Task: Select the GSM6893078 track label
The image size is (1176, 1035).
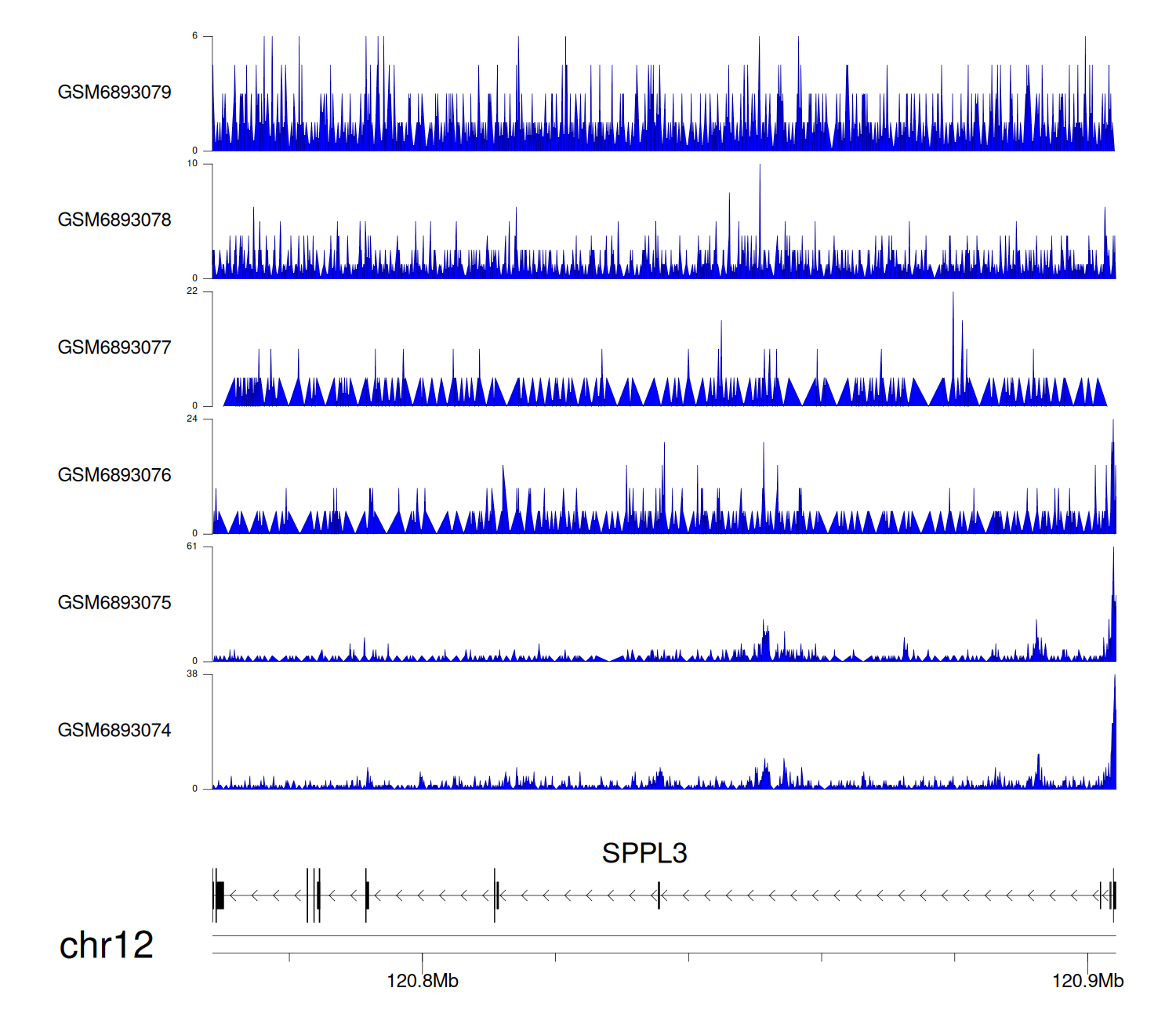Action: pos(114,220)
